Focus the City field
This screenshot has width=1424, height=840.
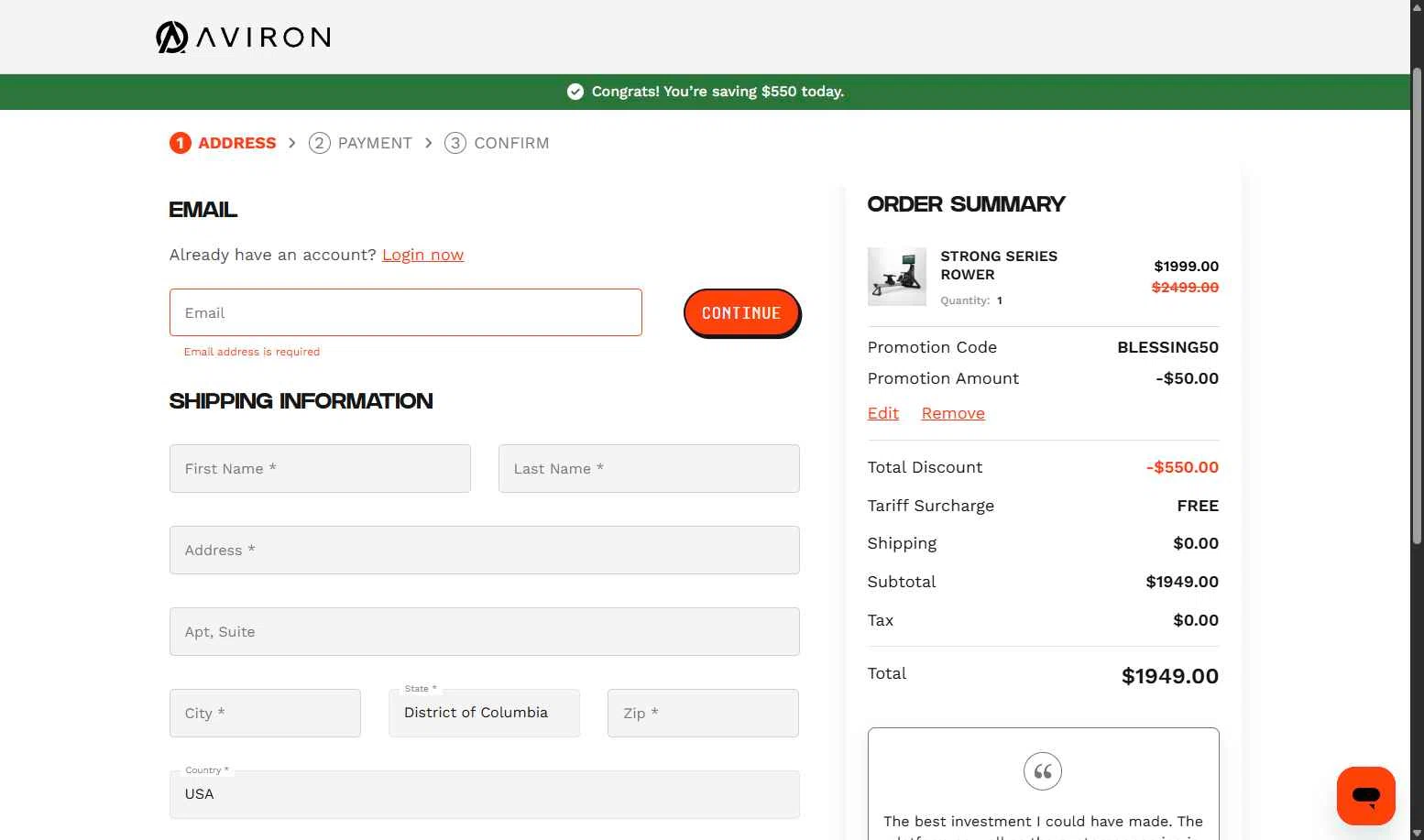coord(265,713)
